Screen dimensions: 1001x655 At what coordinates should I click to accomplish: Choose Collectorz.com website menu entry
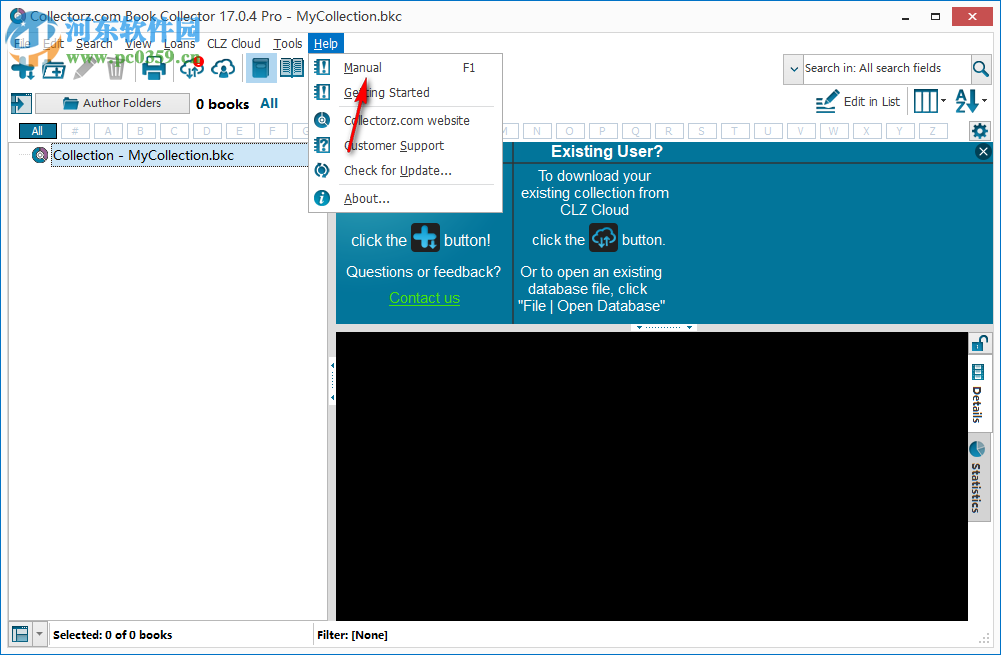pyautogui.click(x=406, y=121)
